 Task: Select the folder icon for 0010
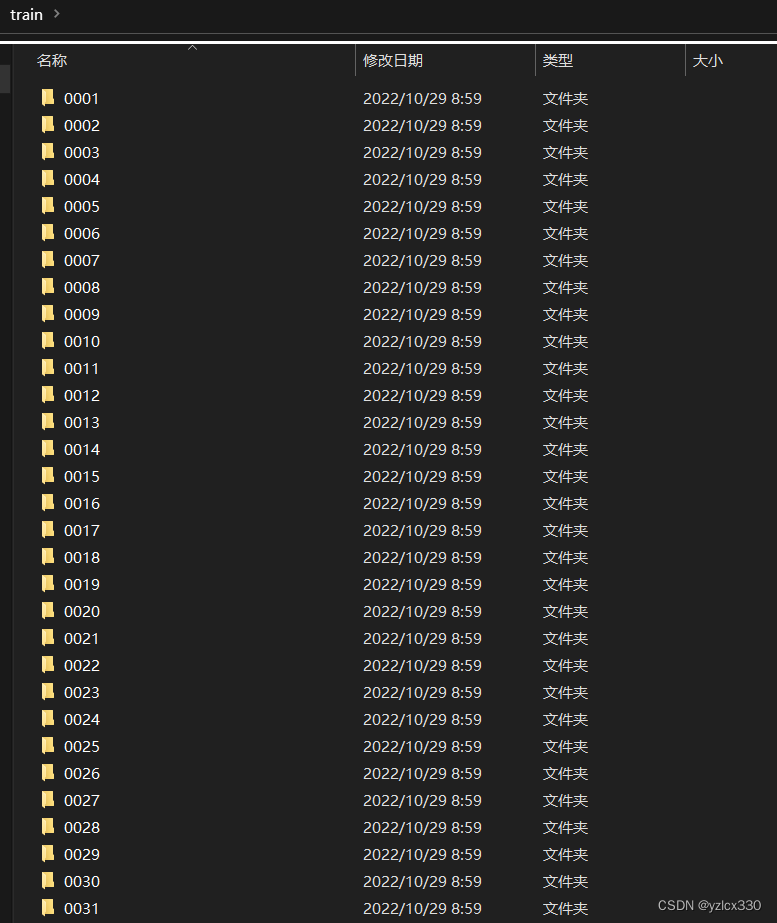pos(48,341)
